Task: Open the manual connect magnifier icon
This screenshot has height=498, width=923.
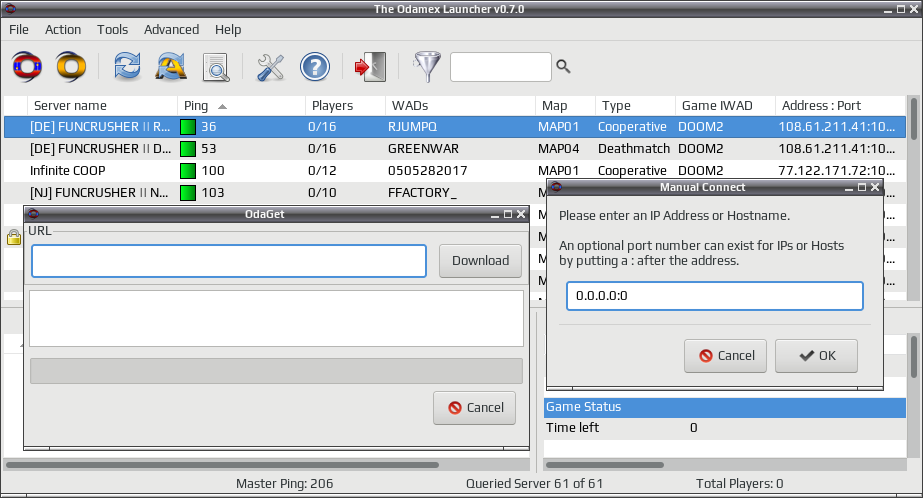Action: click(x=215, y=67)
